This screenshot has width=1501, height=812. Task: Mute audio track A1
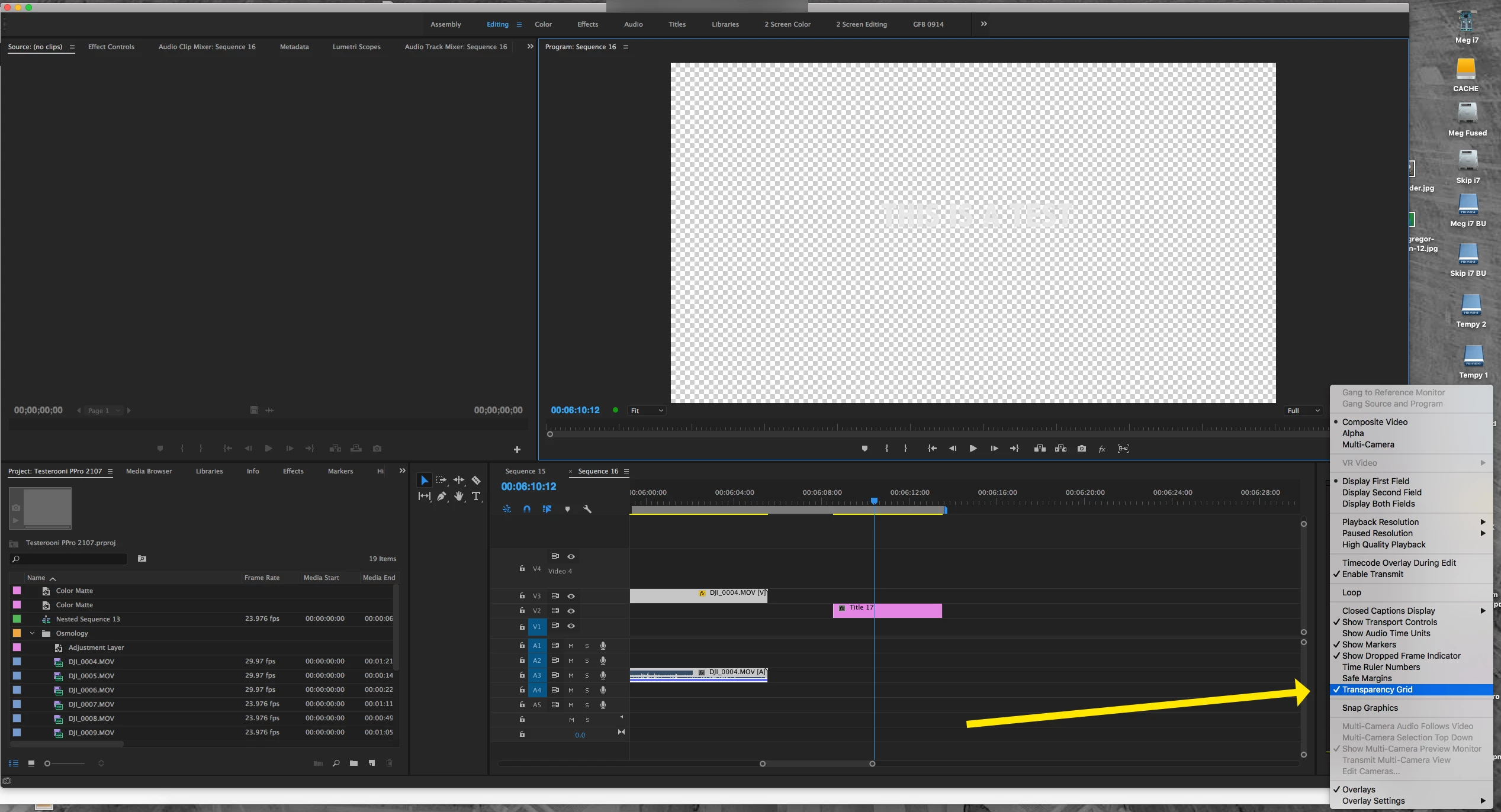tap(571, 646)
